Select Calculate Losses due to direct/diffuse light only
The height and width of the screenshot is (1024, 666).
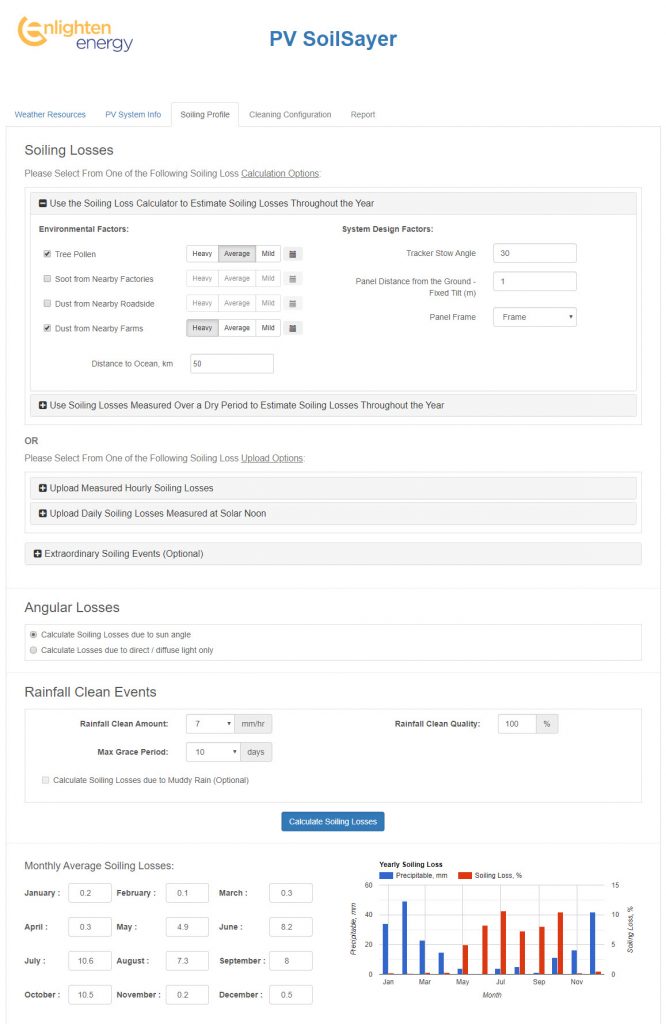pos(33,650)
